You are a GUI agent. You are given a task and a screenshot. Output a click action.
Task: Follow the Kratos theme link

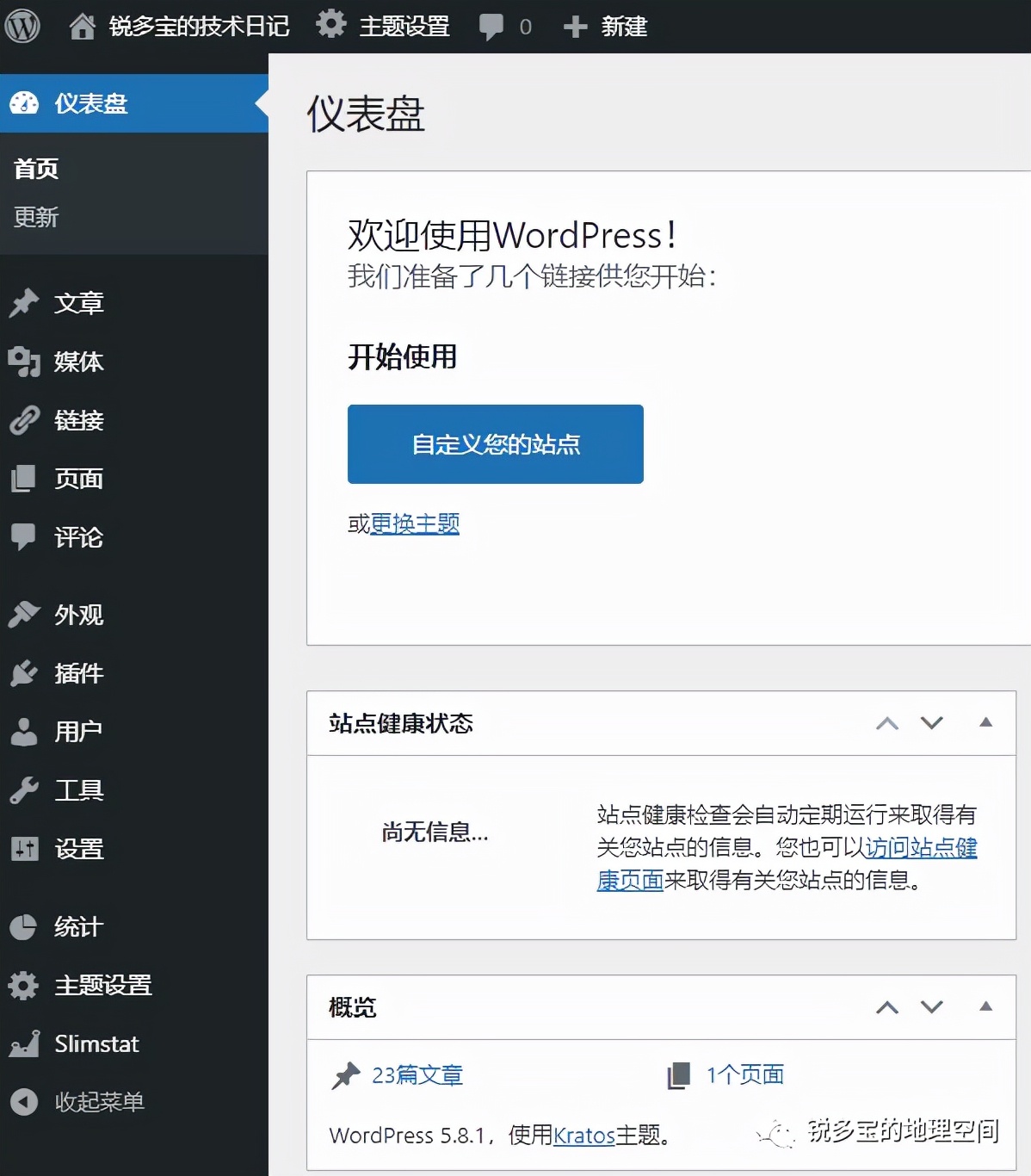click(x=583, y=1136)
